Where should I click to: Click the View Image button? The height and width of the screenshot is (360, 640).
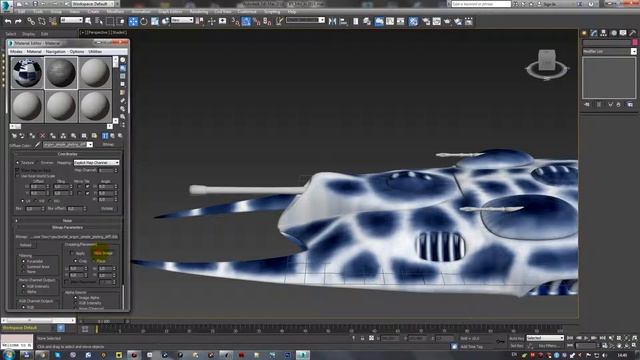(x=103, y=253)
